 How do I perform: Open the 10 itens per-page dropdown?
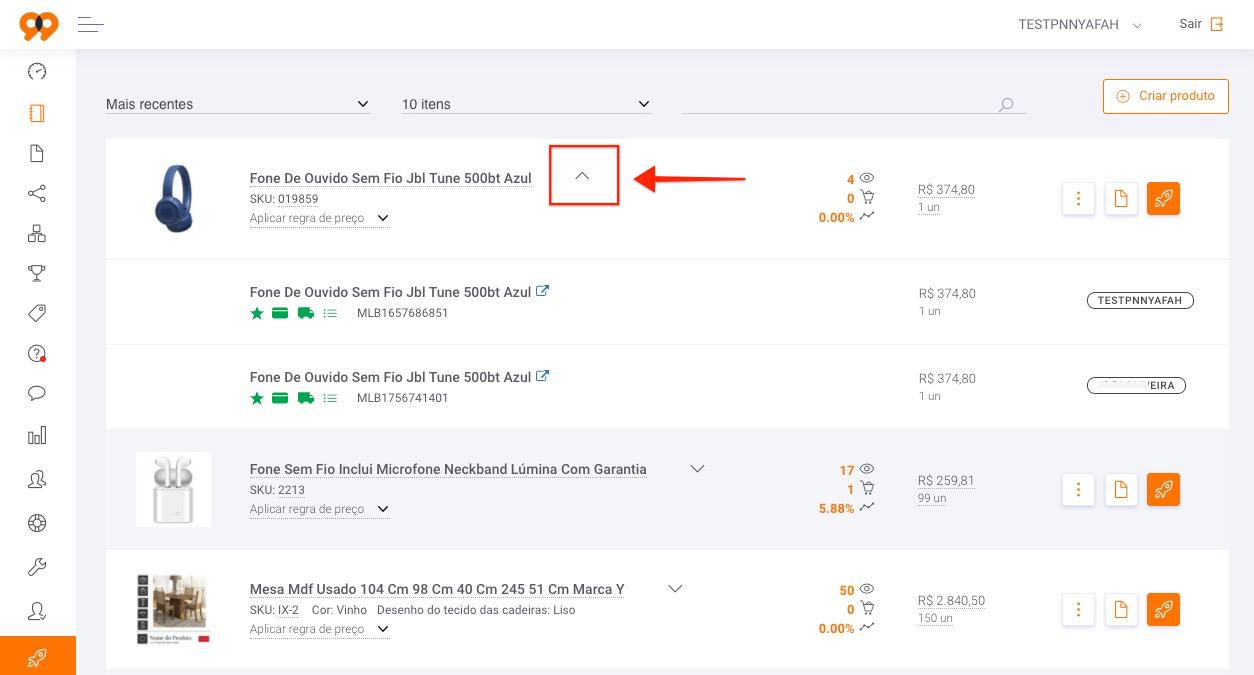(527, 104)
